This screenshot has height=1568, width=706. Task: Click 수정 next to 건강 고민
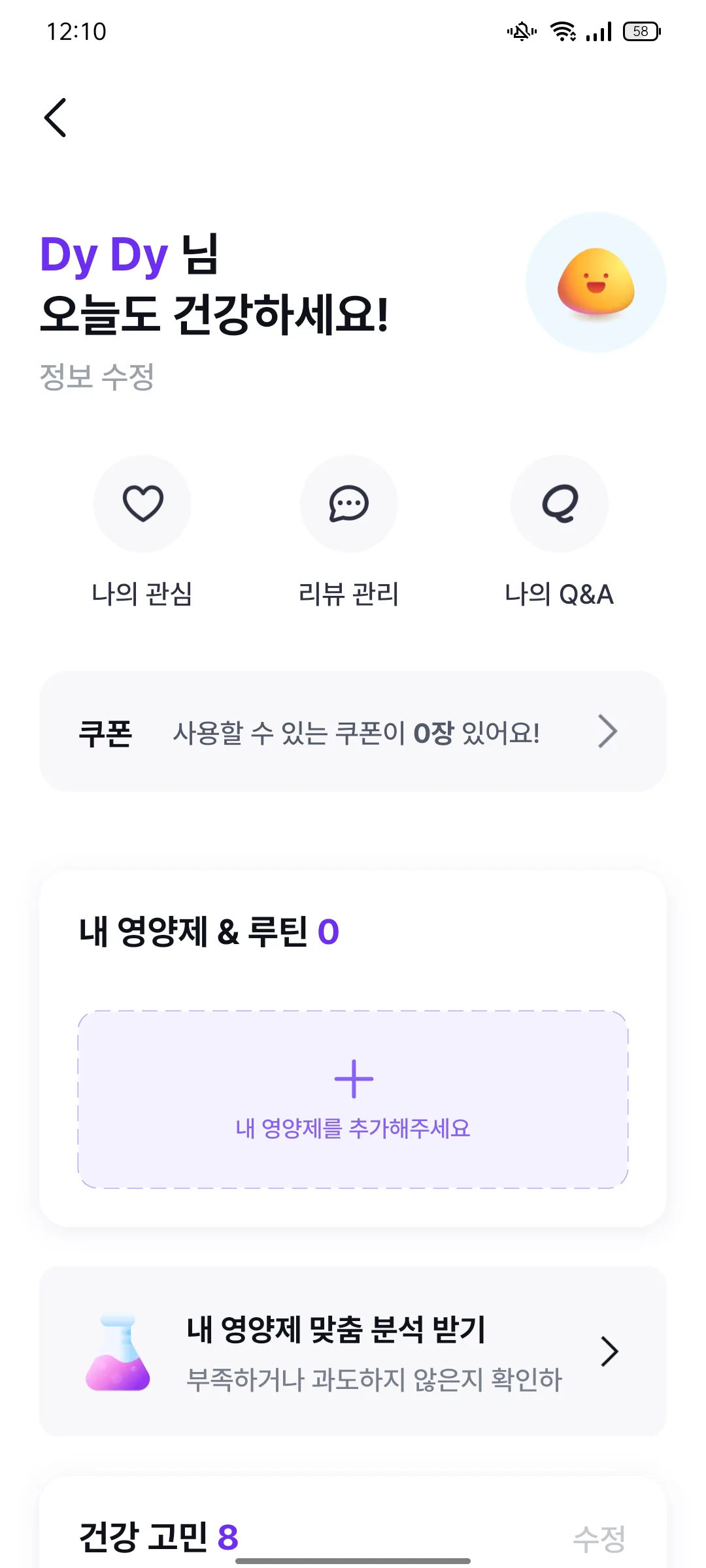pos(599,1538)
